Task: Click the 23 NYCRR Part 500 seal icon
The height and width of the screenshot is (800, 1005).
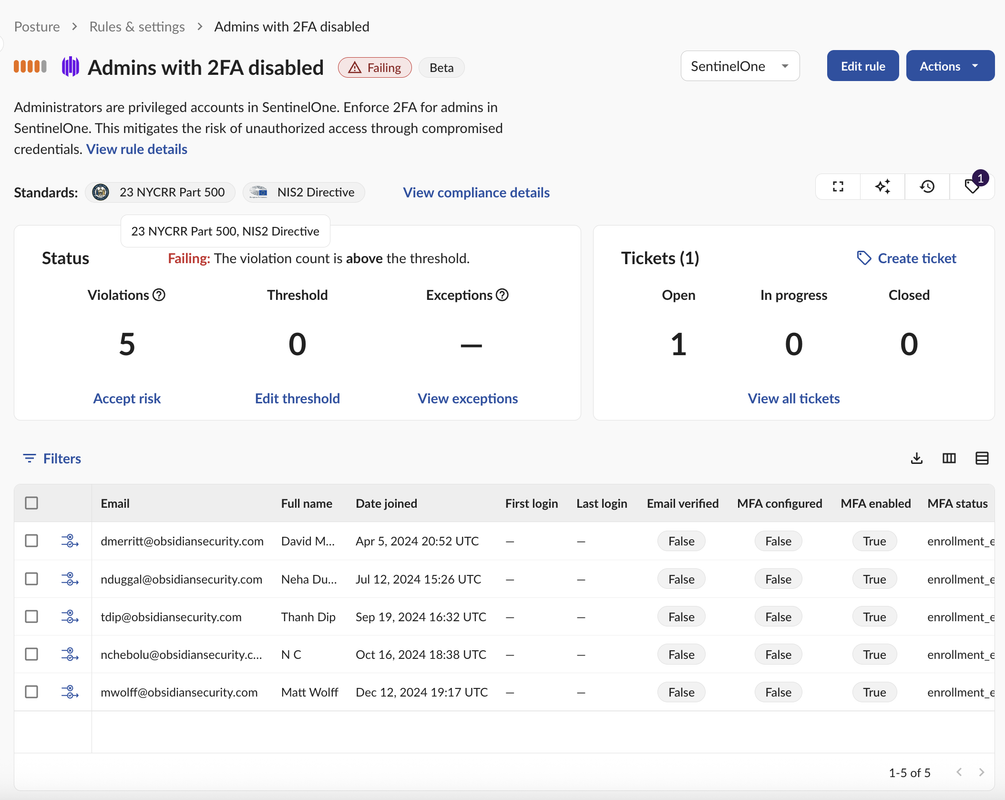Action: pyautogui.click(x=101, y=192)
